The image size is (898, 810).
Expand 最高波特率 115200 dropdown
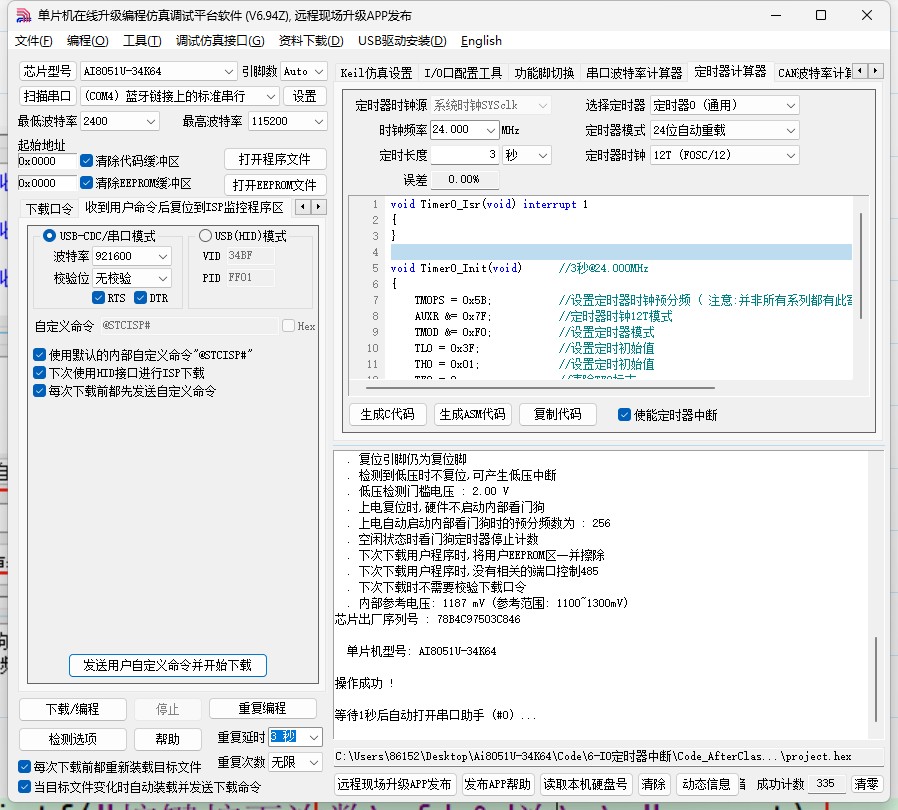(x=319, y=121)
